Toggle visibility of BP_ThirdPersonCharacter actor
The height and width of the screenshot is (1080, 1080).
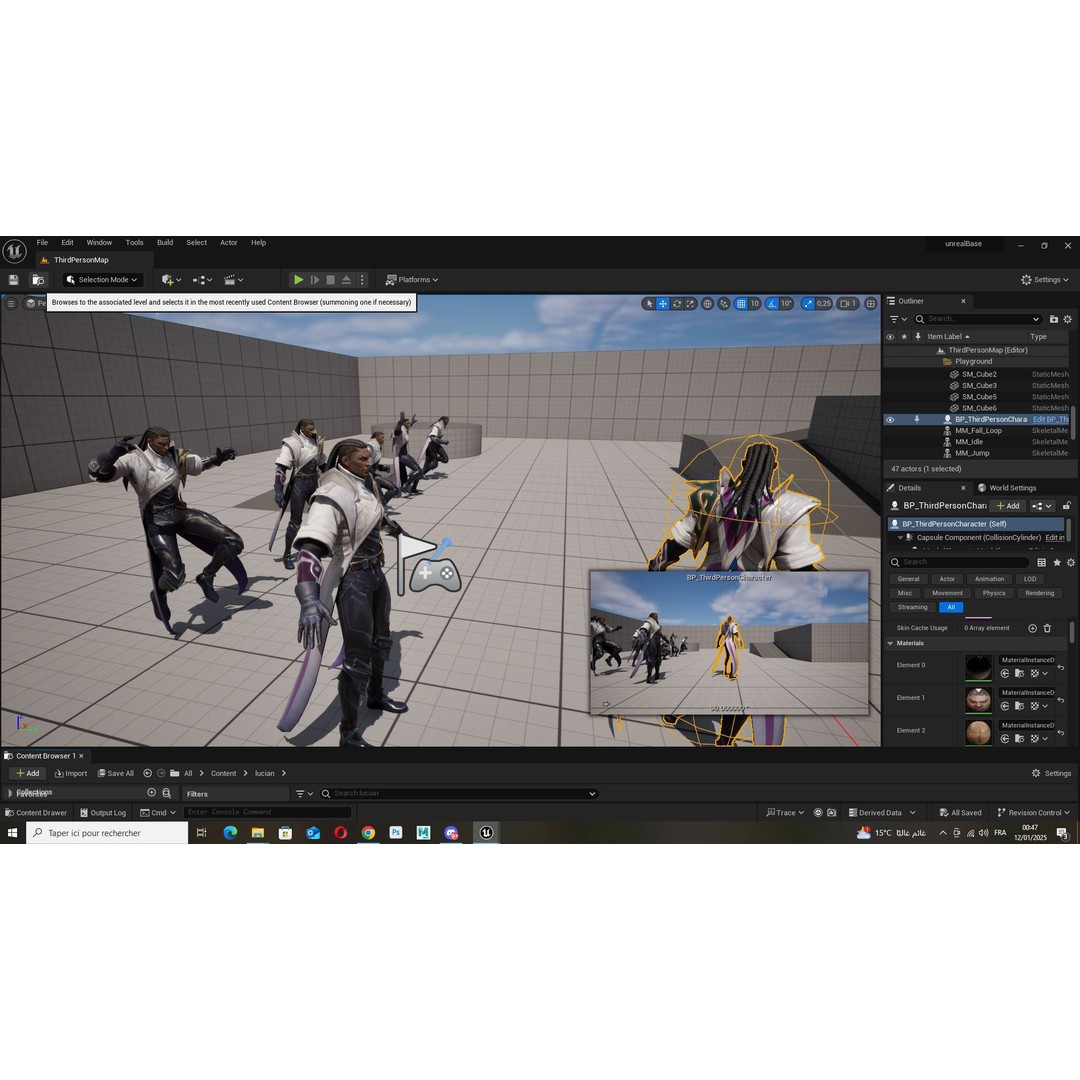[x=890, y=419]
